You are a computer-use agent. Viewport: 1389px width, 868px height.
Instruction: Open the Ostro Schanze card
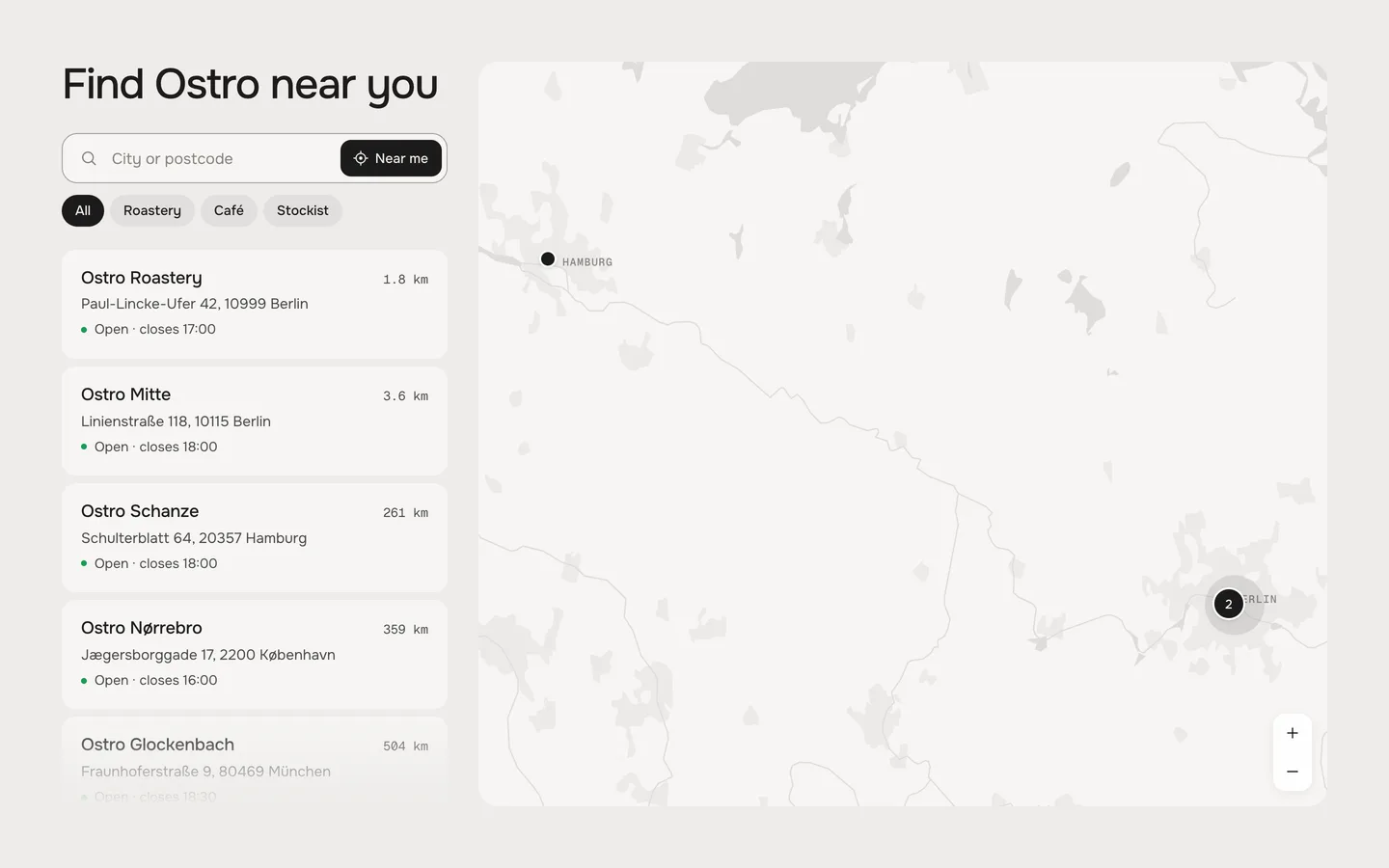255,537
